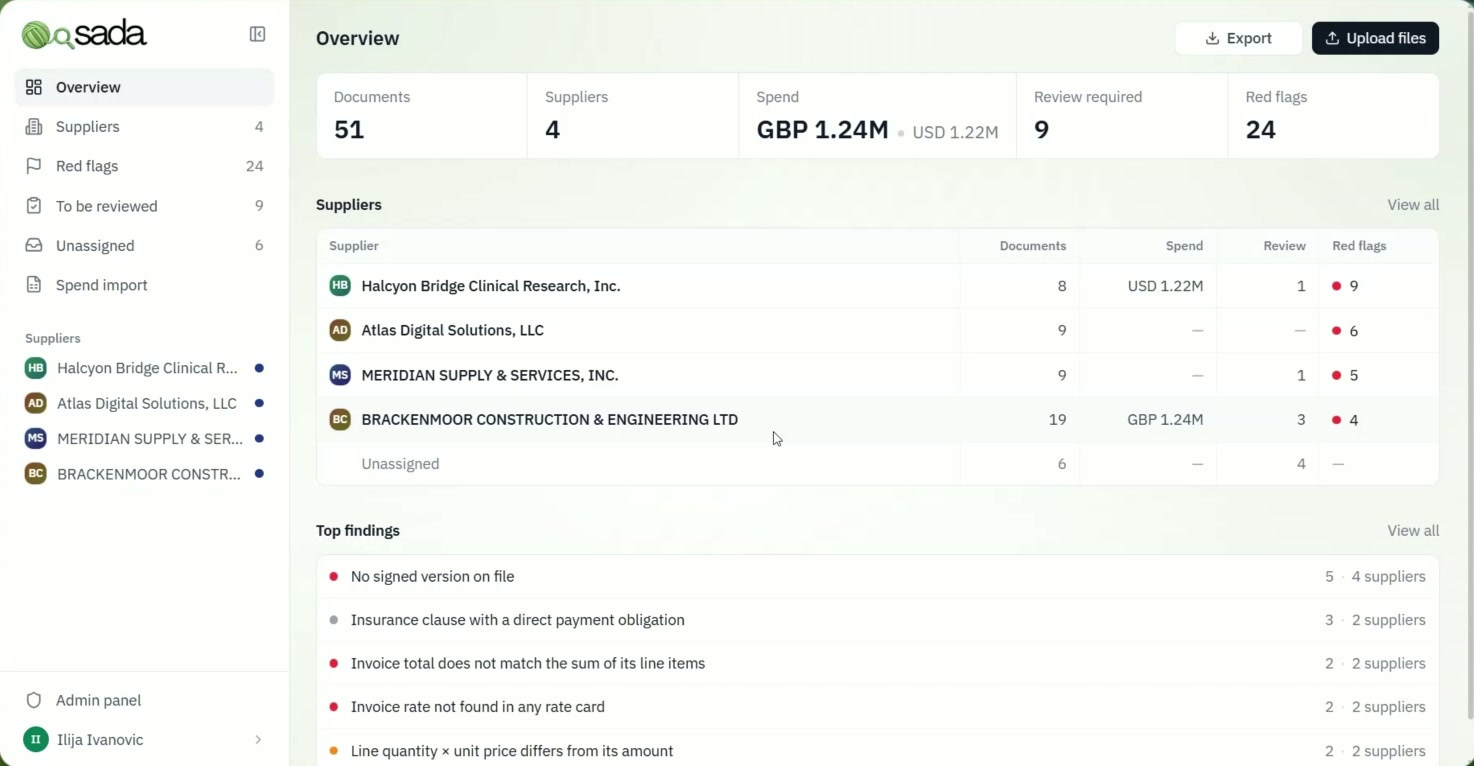Click the HB avatar in the sidebar list
The image size is (1474, 766).
(x=36, y=368)
